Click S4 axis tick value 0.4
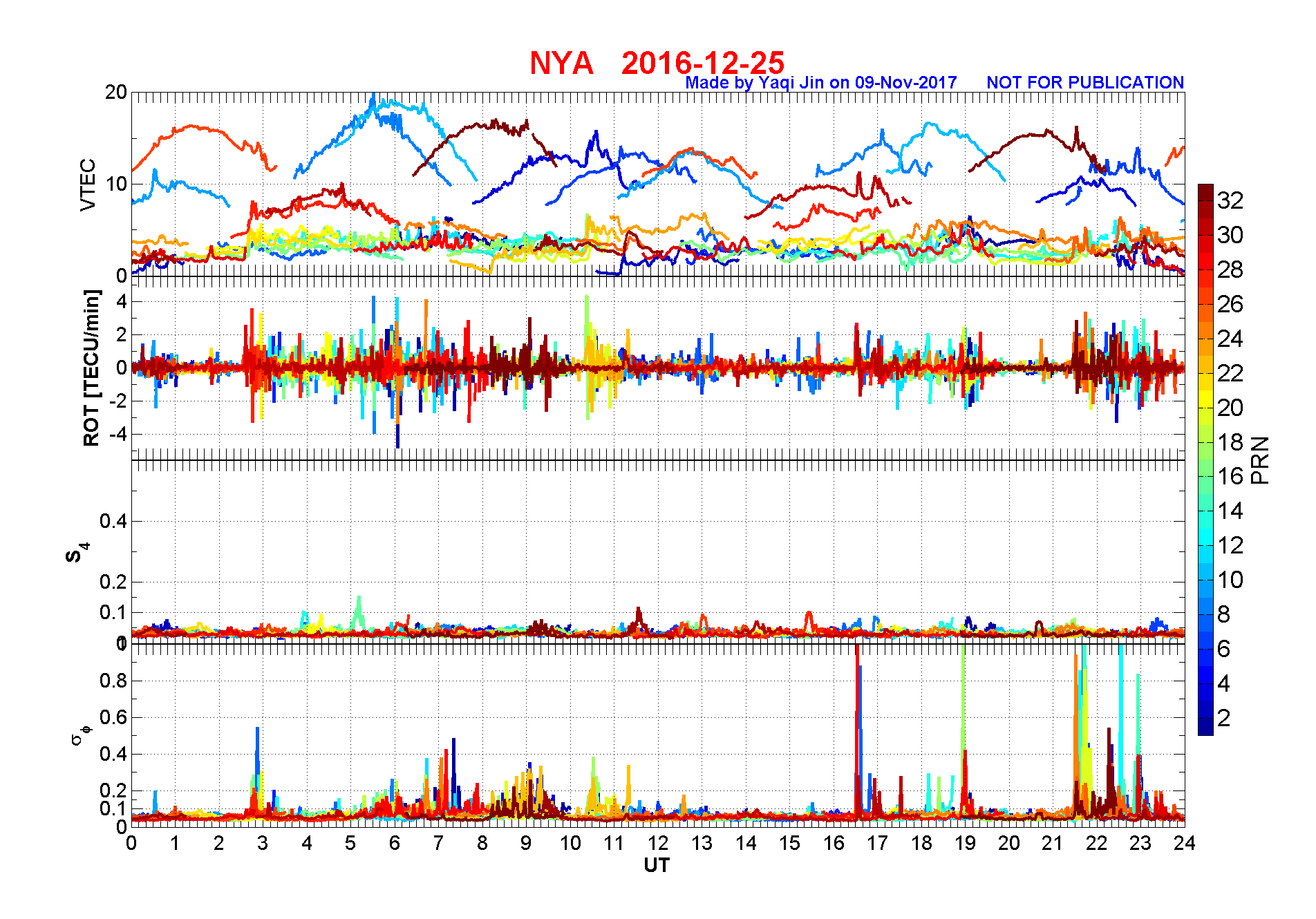This screenshot has height=919, width=1316. coord(113,521)
